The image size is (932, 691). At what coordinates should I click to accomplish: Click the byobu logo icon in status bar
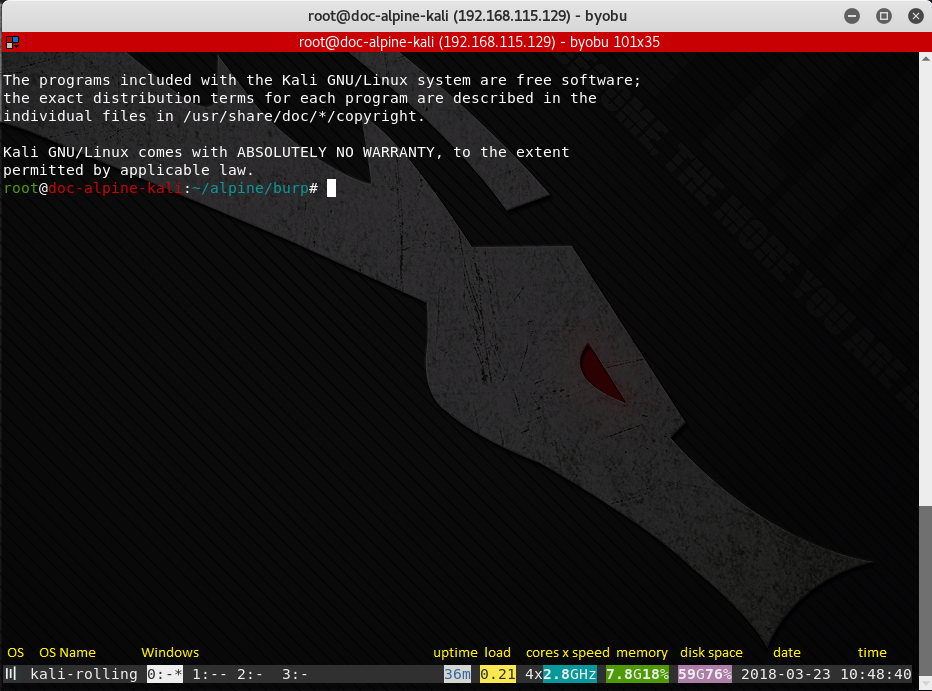[11, 674]
